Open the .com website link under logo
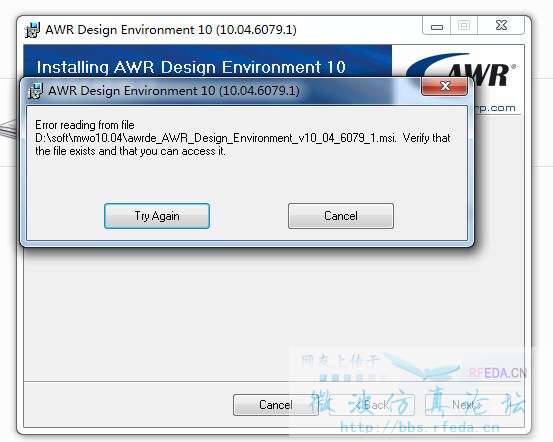 (x=497, y=108)
